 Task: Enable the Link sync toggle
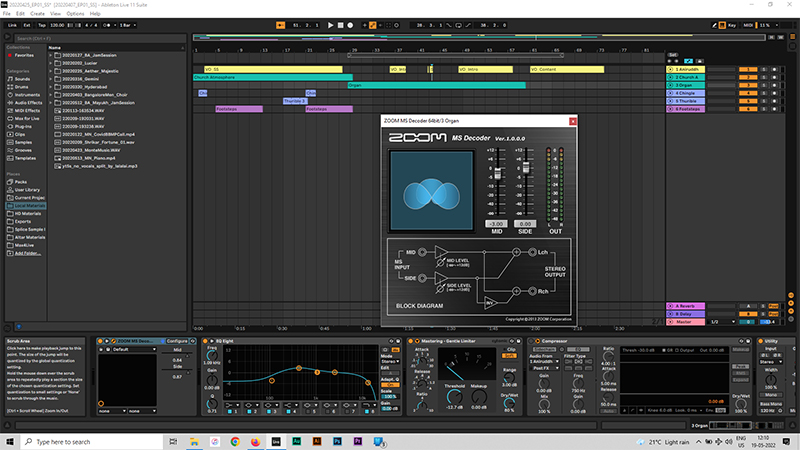10,24
